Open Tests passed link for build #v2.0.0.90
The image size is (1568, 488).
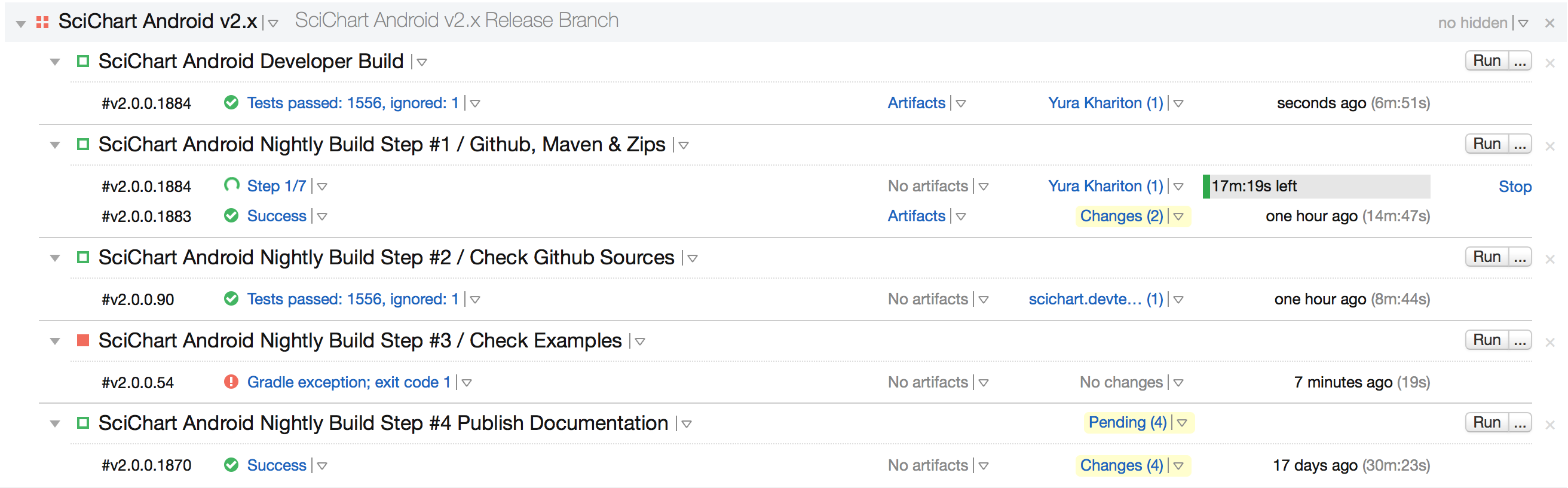pos(353,299)
